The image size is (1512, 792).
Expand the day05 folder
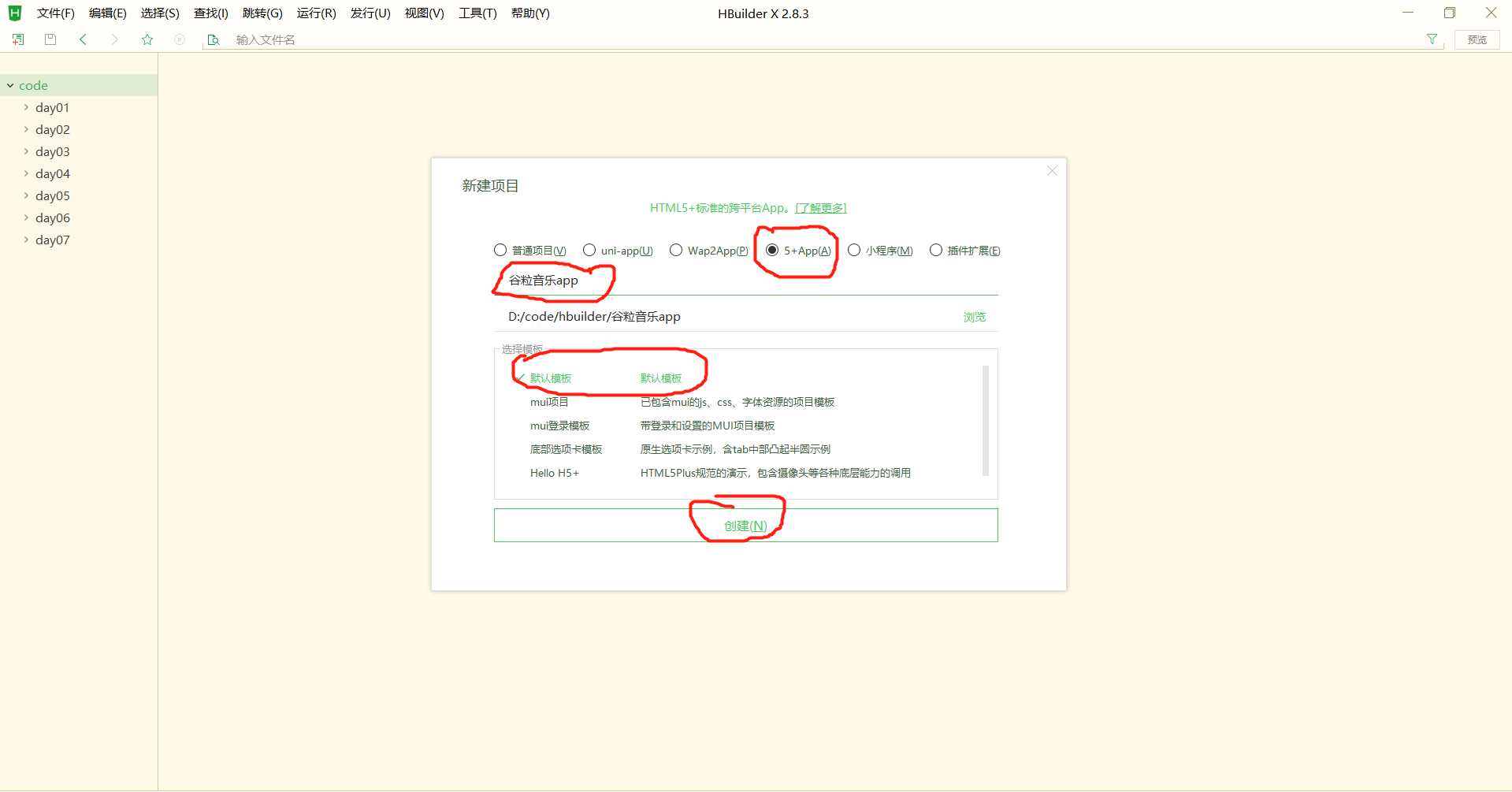[26, 195]
